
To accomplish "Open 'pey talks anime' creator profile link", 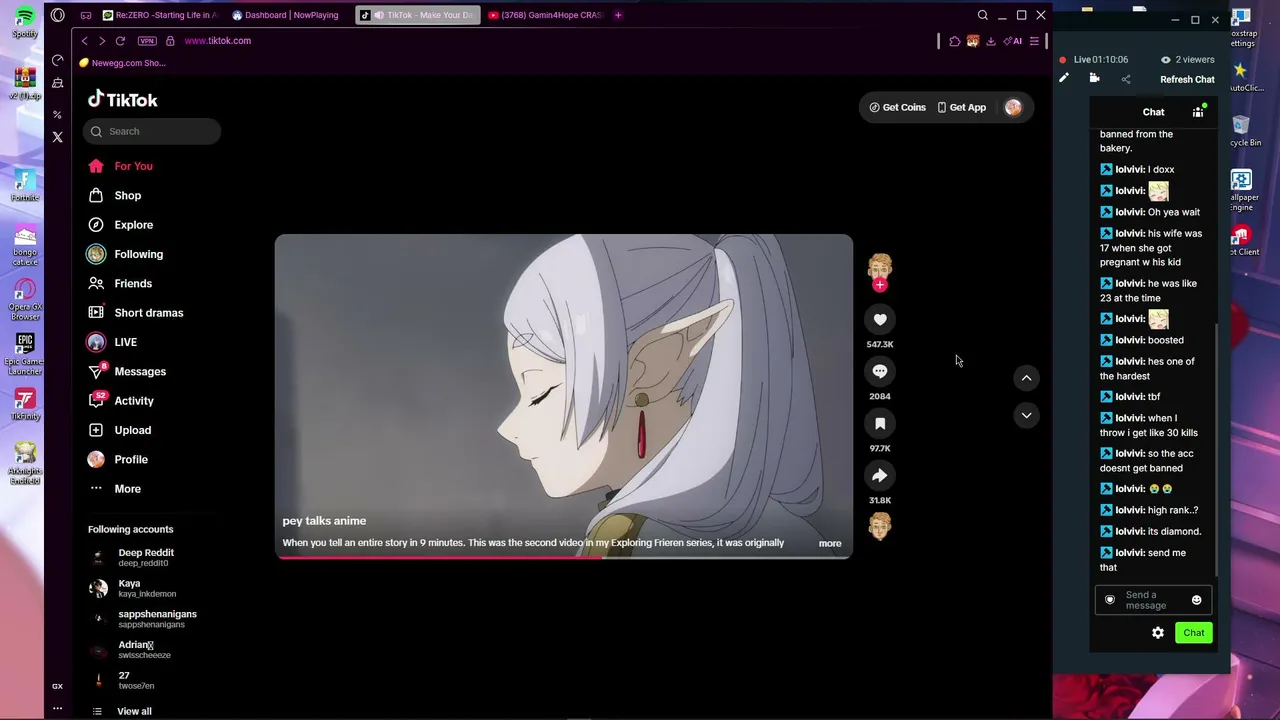I will (324, 521).
